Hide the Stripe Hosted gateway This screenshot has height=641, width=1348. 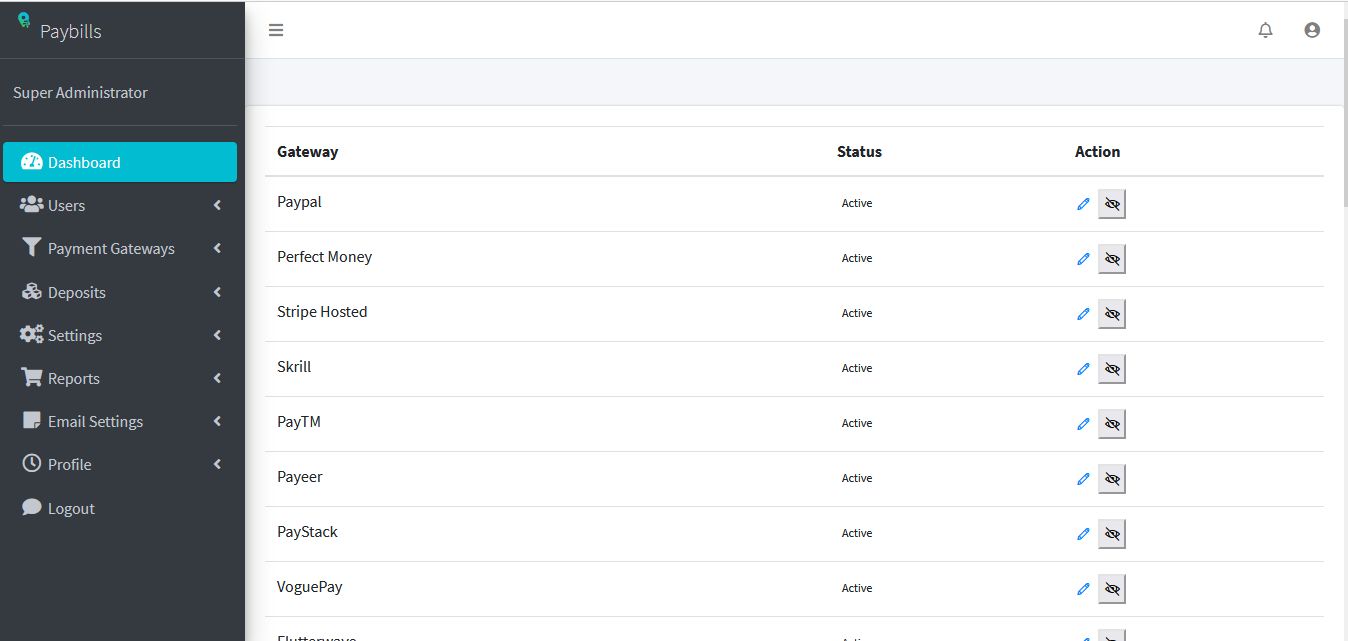(1112, 314)
